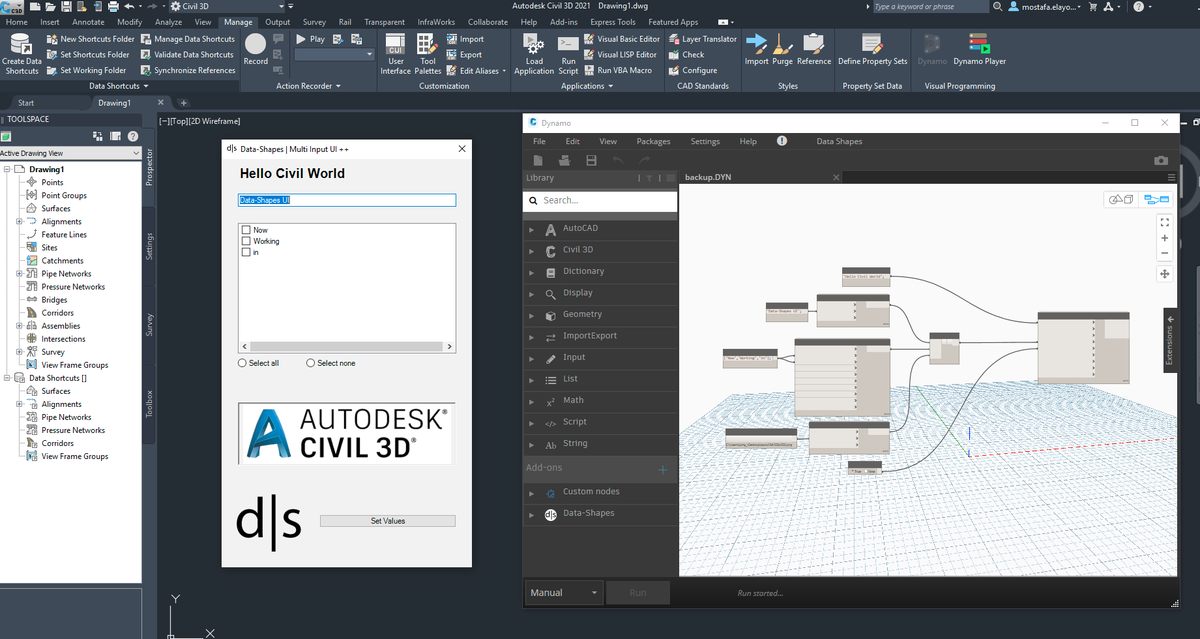The image size is (1200, 639).
Task: Click Run VBA Macro
Action: pos(617,70)
